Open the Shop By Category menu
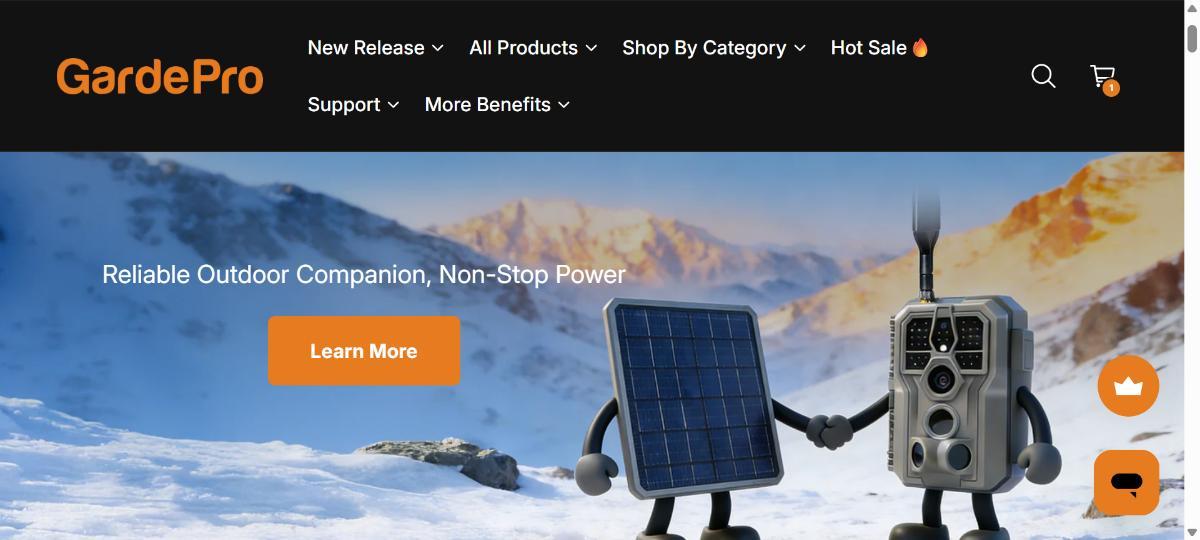Screen dimensions: 1200x540 point(704,47)
